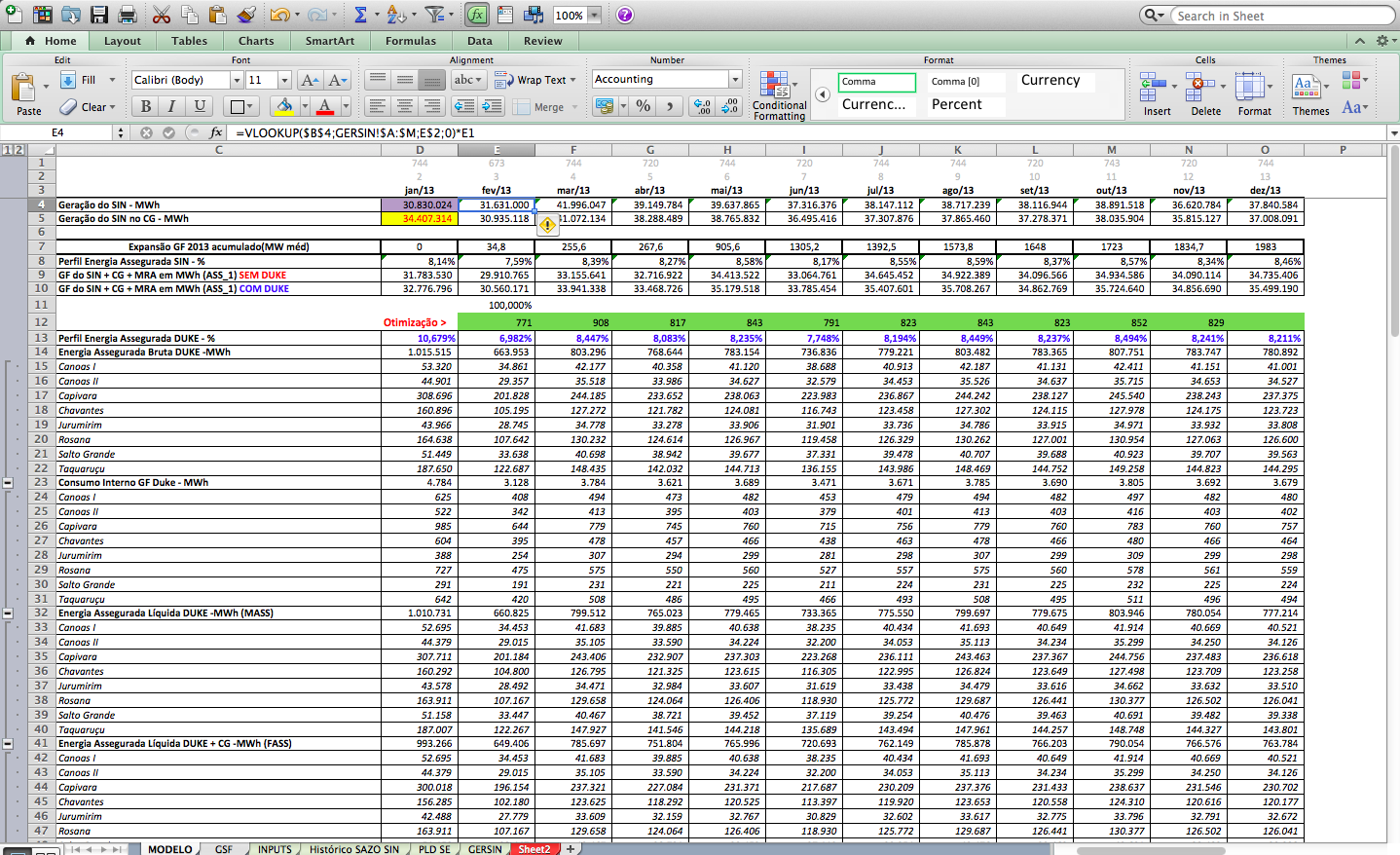Undo the last action

click(279, 15)
